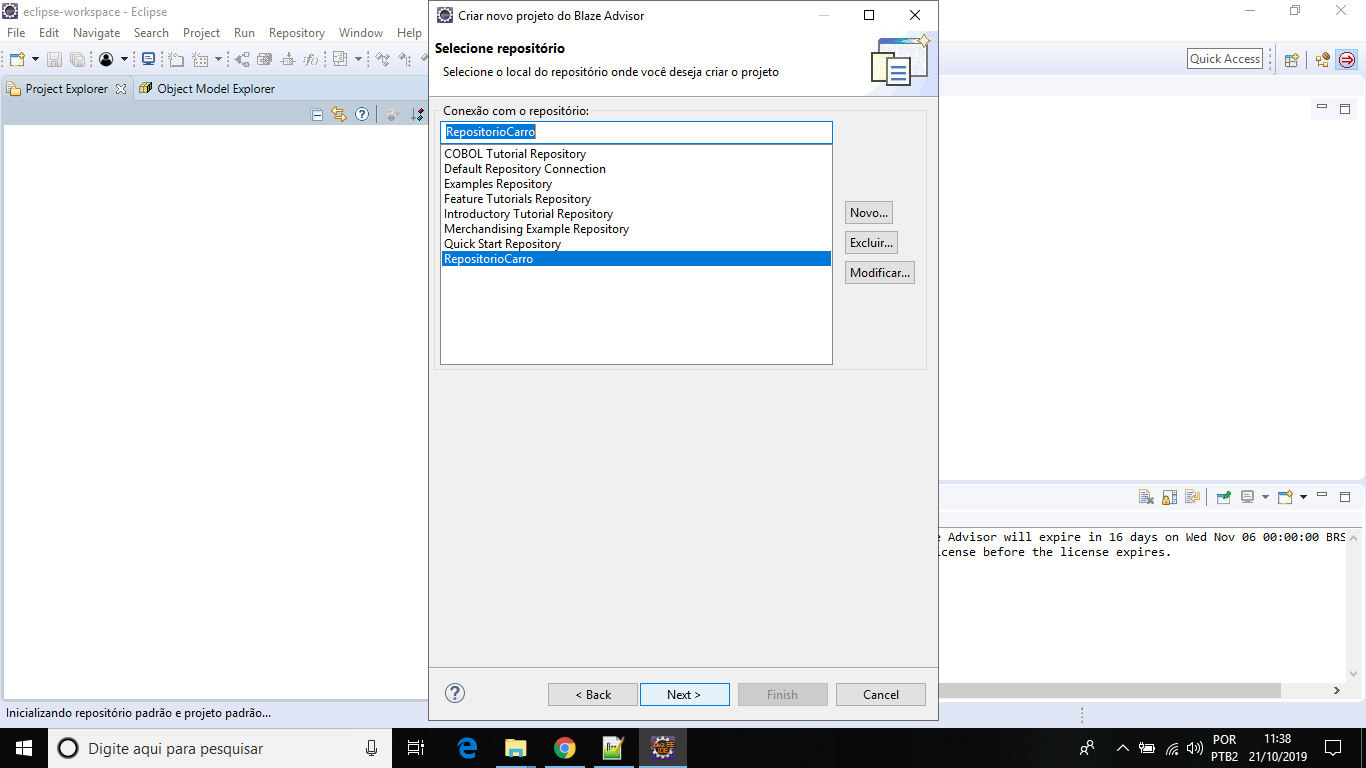Open the help icon in Project Explorer toolbar
This screenshot has height=768, width=1366.
tap(361, 114)
